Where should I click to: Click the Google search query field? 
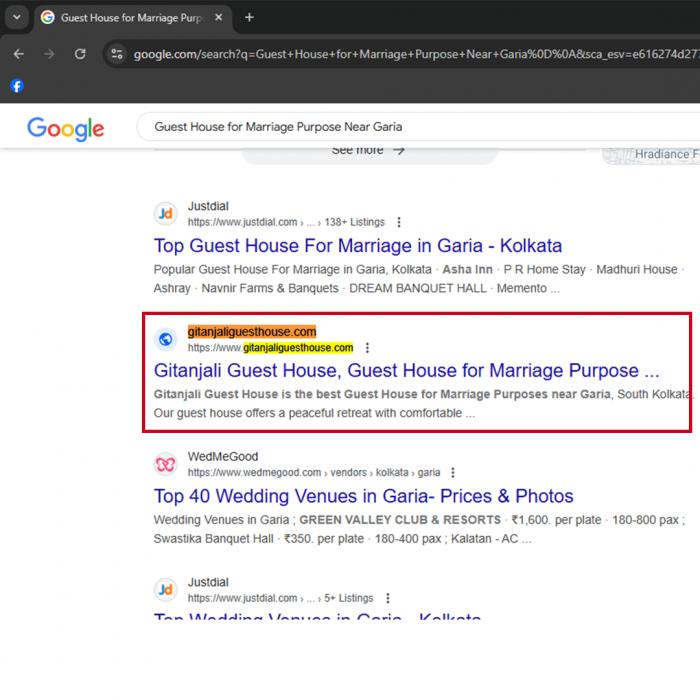click(418, 127)
